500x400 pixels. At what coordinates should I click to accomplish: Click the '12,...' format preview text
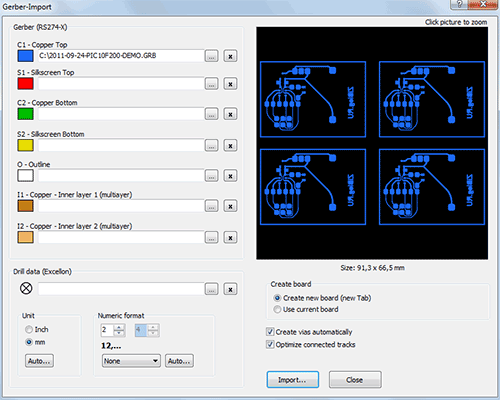click(111, 346)
